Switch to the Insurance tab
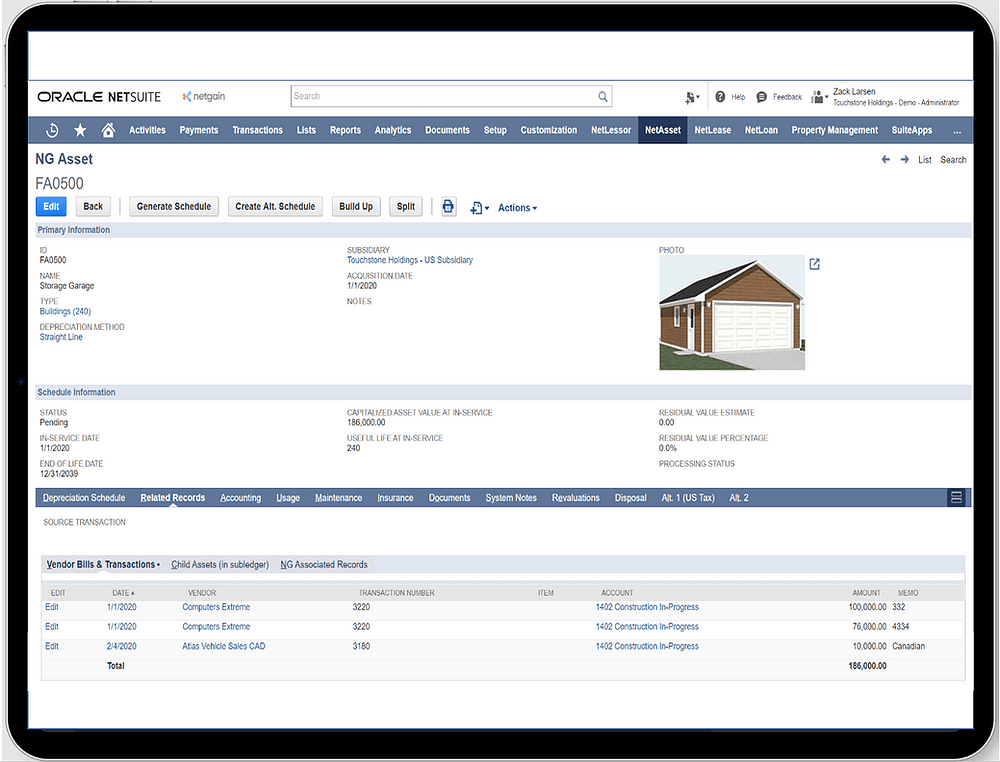 click(395, 498)
